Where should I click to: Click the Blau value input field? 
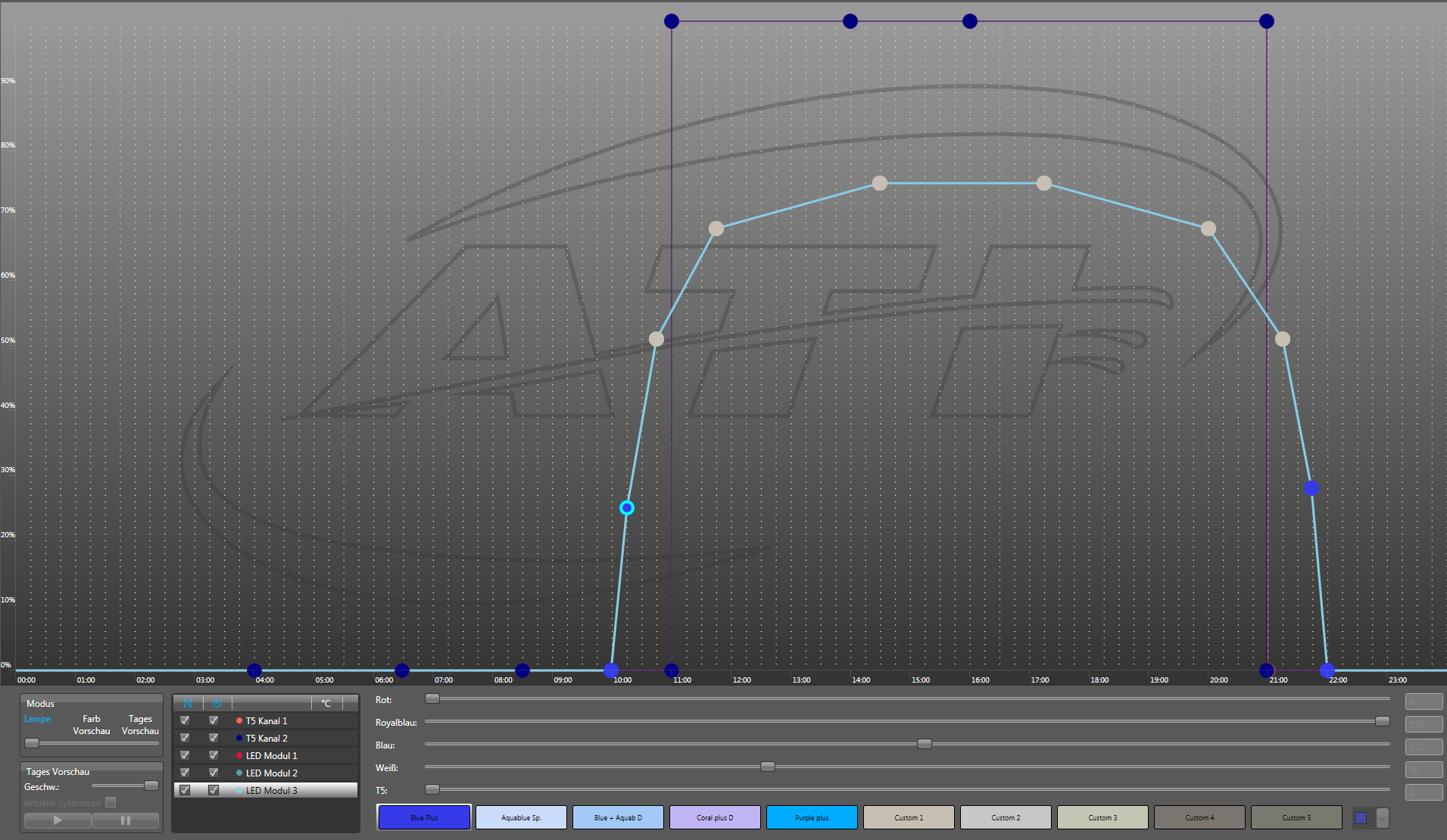pos(1424,747)
